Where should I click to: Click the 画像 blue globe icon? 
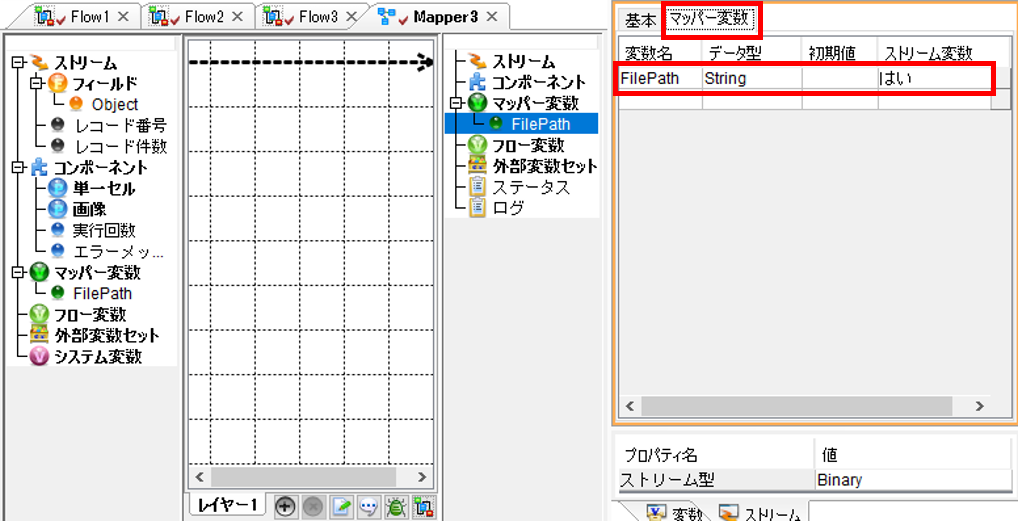(57, 210)
